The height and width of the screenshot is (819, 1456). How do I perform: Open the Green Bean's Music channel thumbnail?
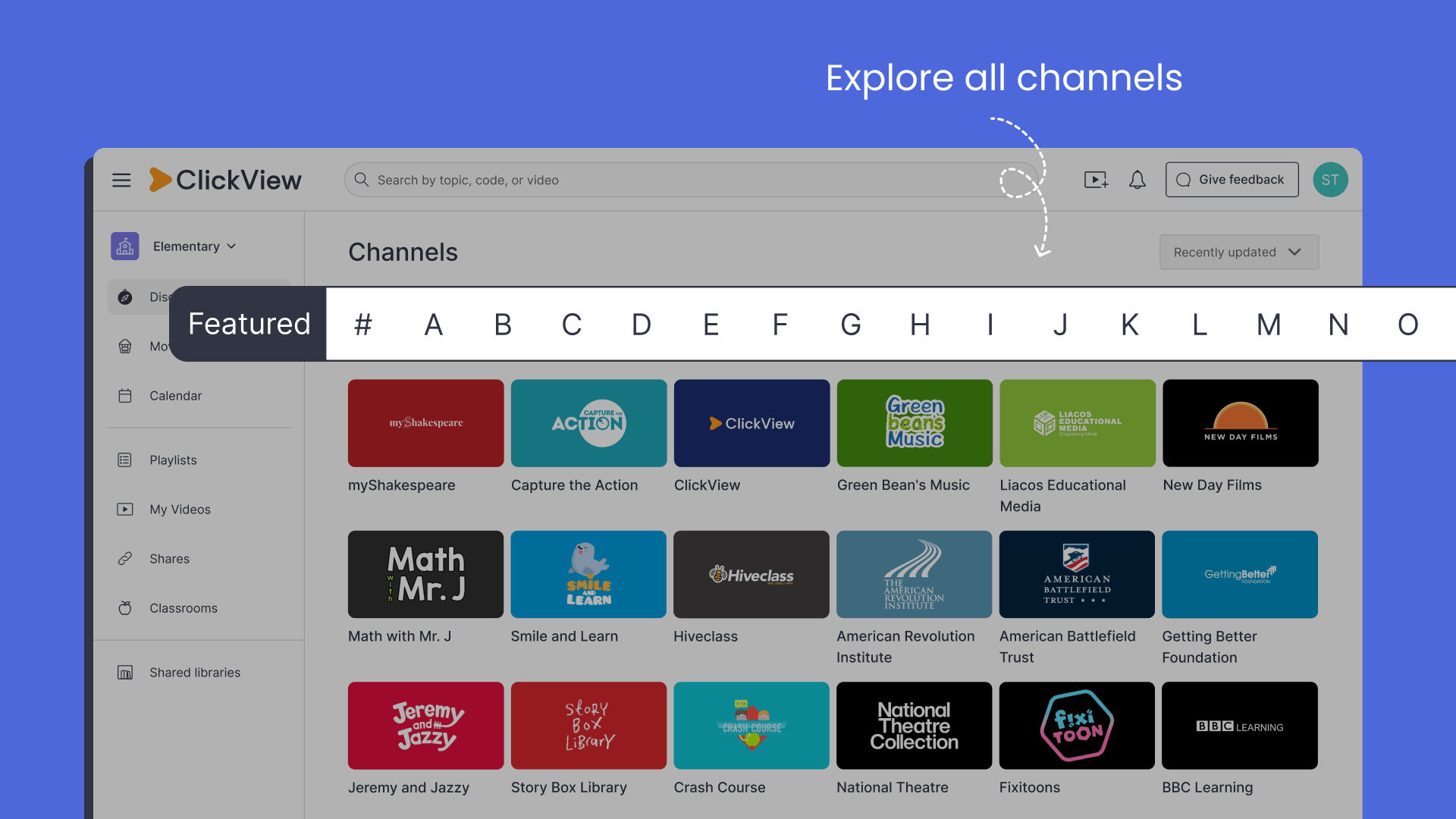pos(915,423)
